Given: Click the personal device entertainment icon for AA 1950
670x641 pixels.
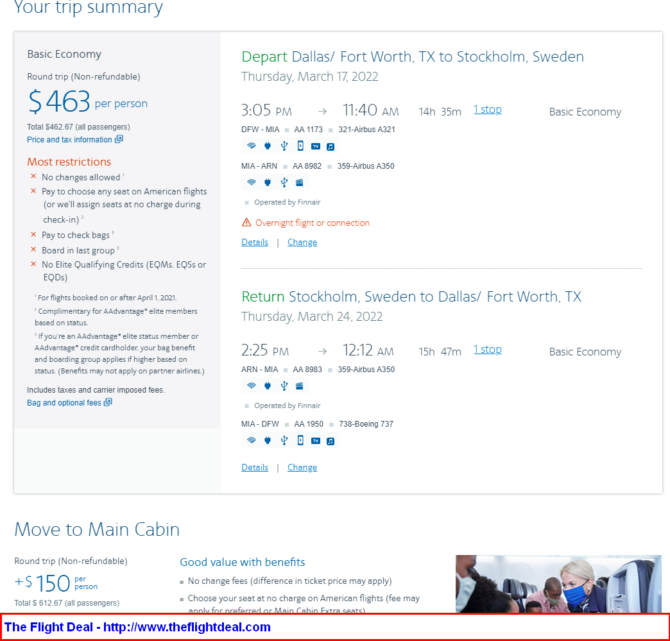Looking at the screenshot, I should 300,440.
